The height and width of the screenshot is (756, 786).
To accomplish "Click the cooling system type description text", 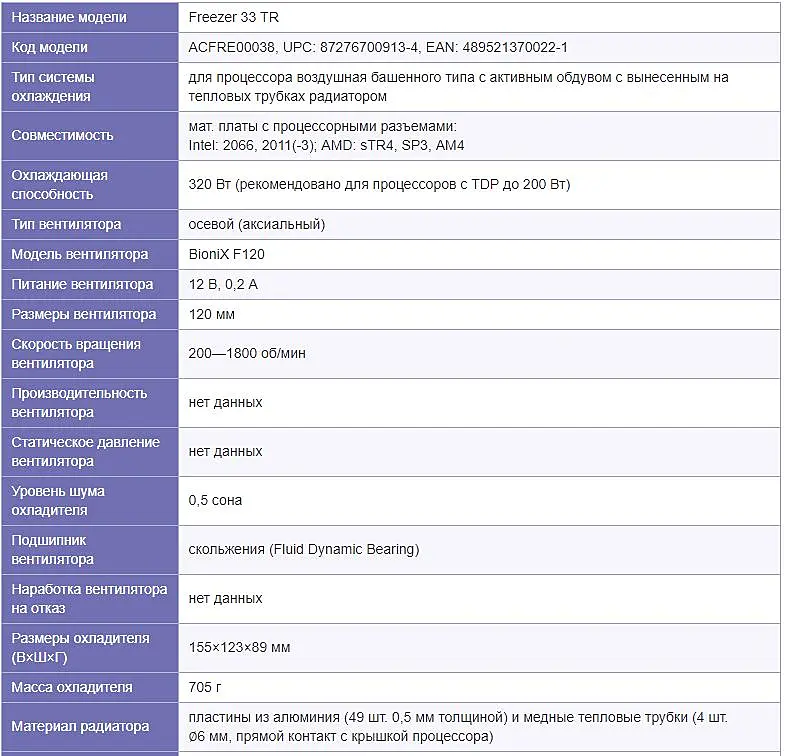I will [458, 87].
